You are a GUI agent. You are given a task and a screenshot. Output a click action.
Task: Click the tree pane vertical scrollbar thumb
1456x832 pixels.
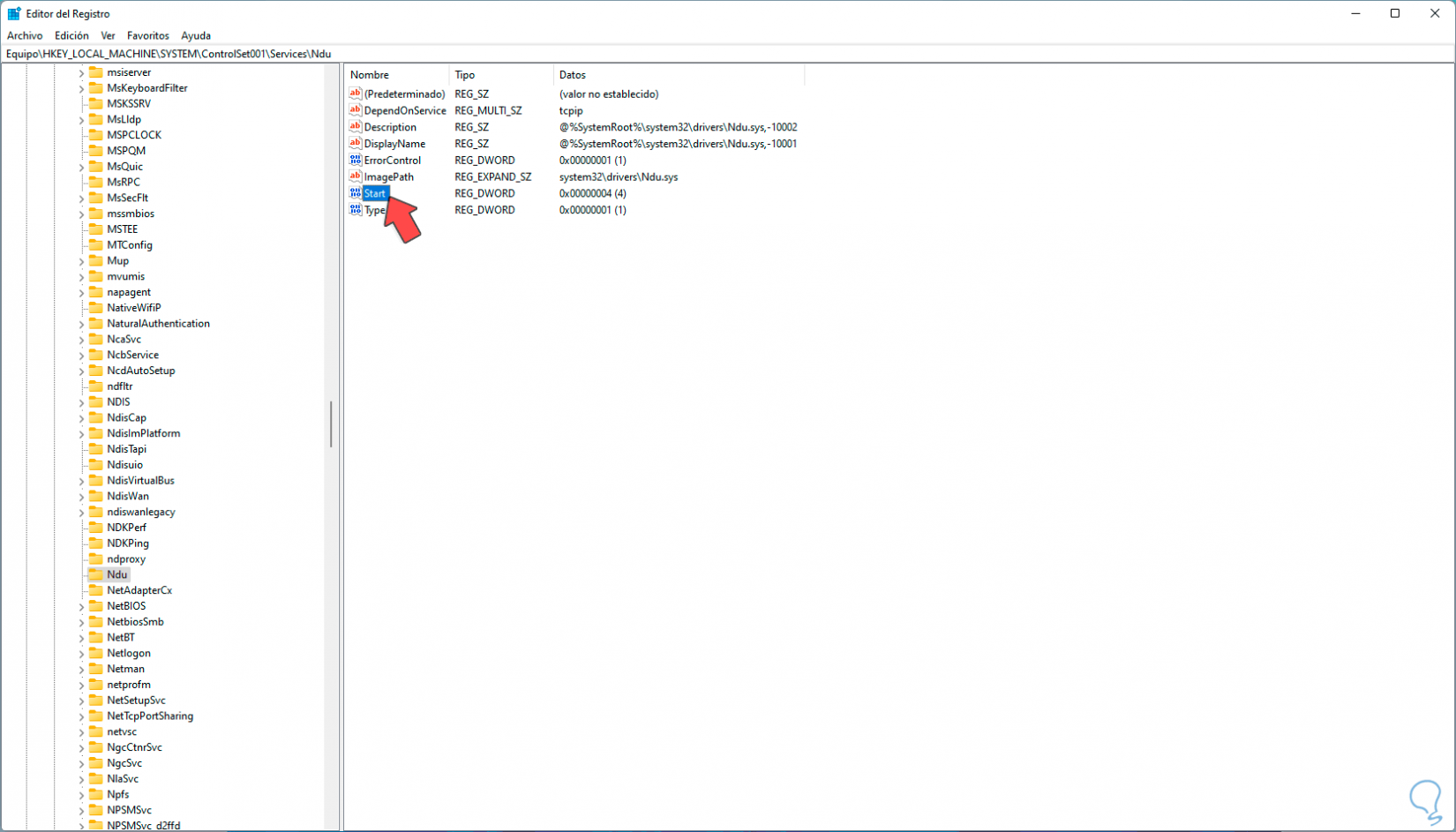coord(331,424)
